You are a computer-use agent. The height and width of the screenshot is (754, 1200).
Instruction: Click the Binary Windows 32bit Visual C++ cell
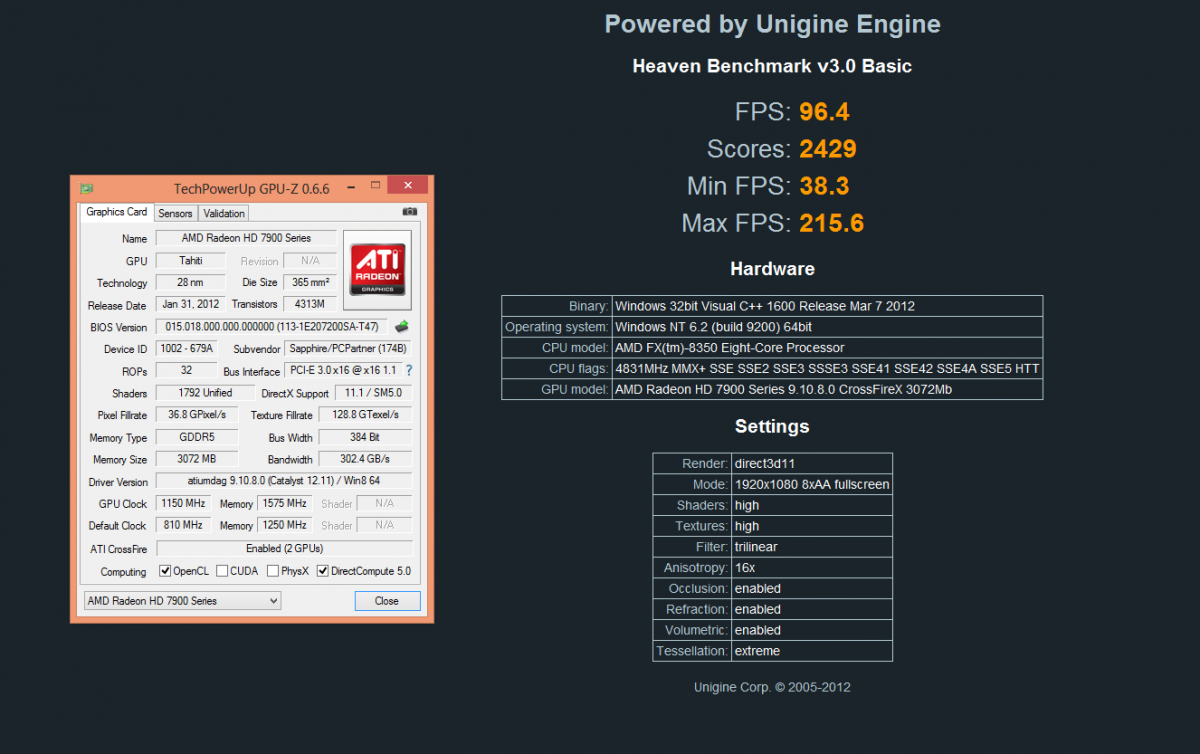[827, 306]
